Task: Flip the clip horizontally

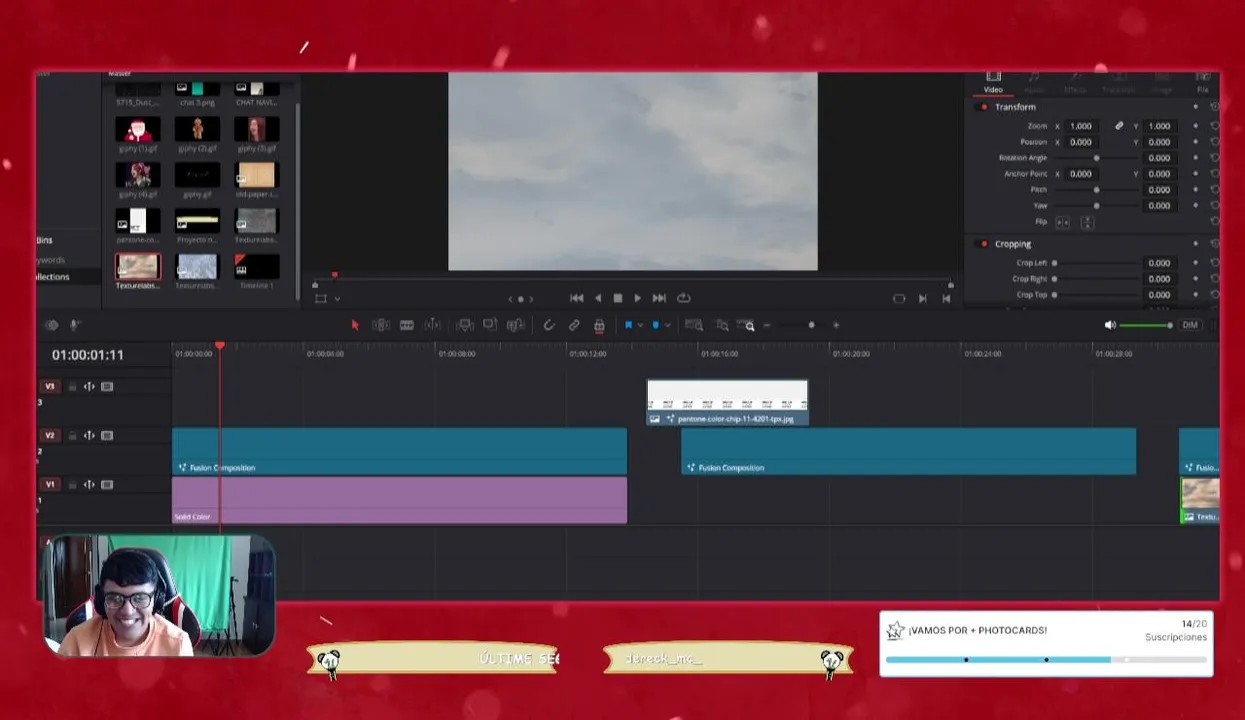Action: [x=1062, y=222]
